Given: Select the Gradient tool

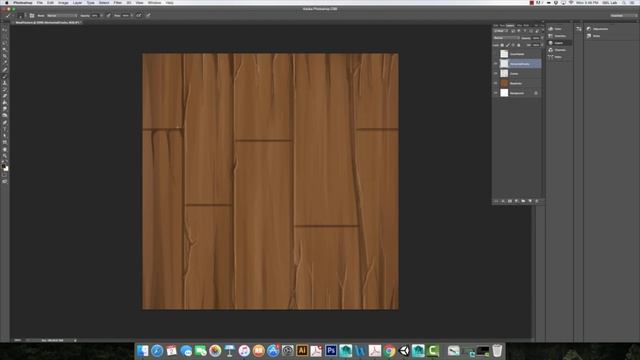Looking at the screenshot, I should pyautogui.click(x=5, y=102).
